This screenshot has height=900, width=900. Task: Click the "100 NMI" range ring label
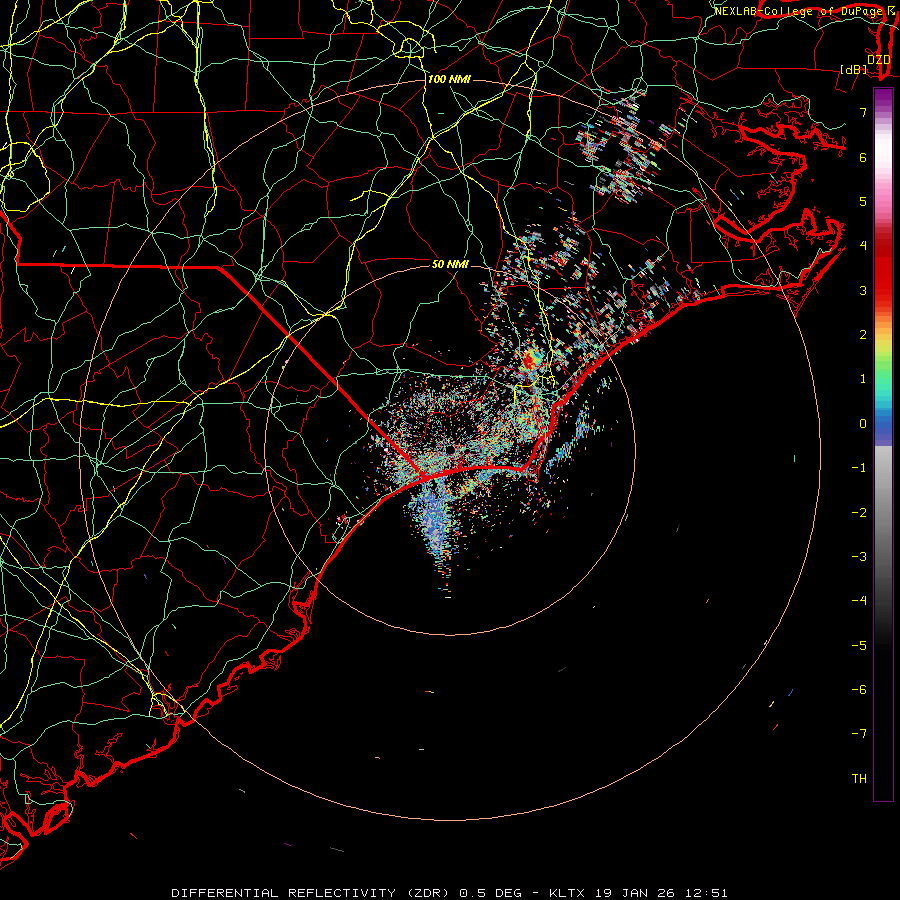(x=449, y=79)
